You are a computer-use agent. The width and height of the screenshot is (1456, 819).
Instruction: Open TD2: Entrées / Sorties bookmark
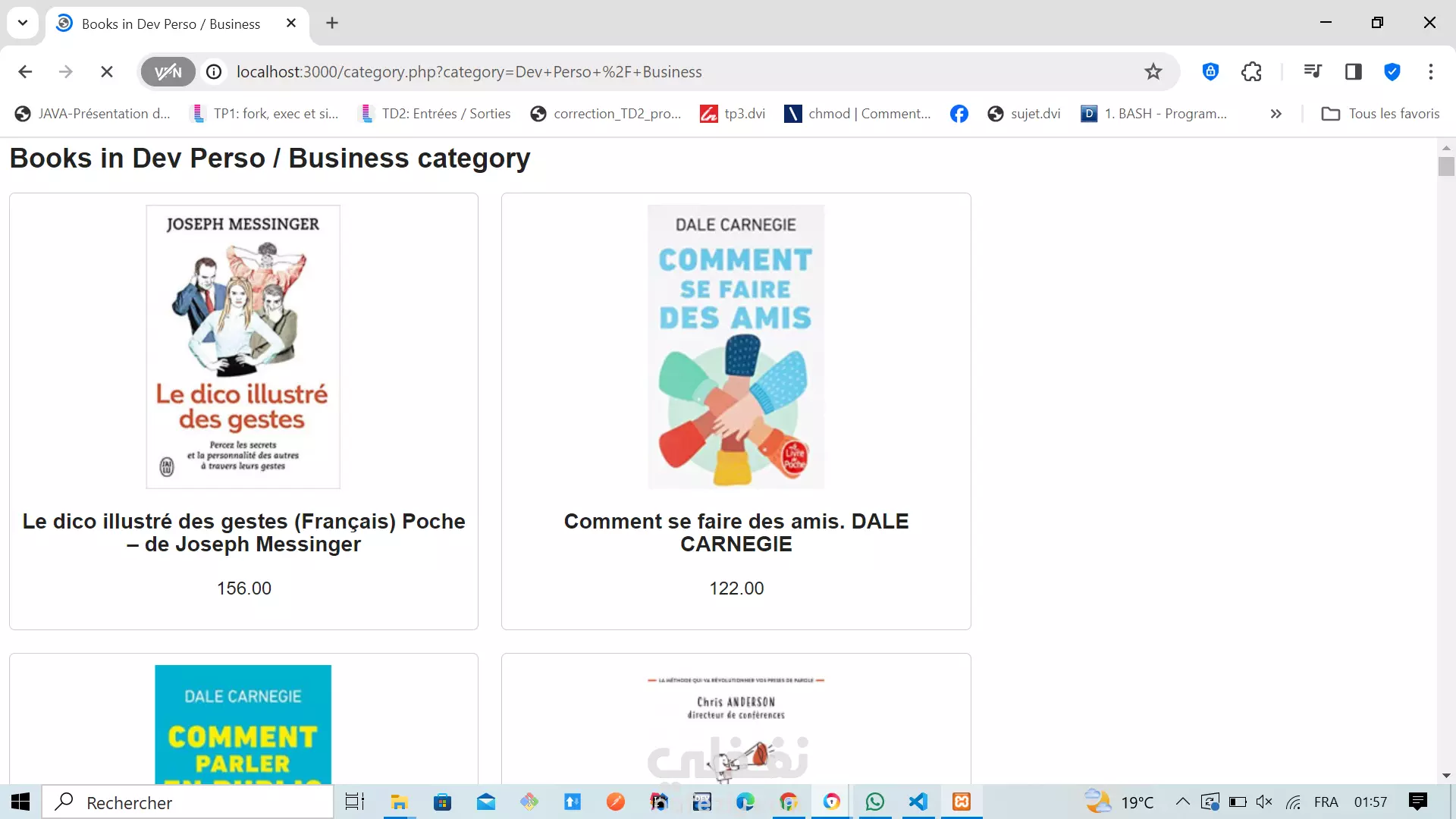click(436, 114)
